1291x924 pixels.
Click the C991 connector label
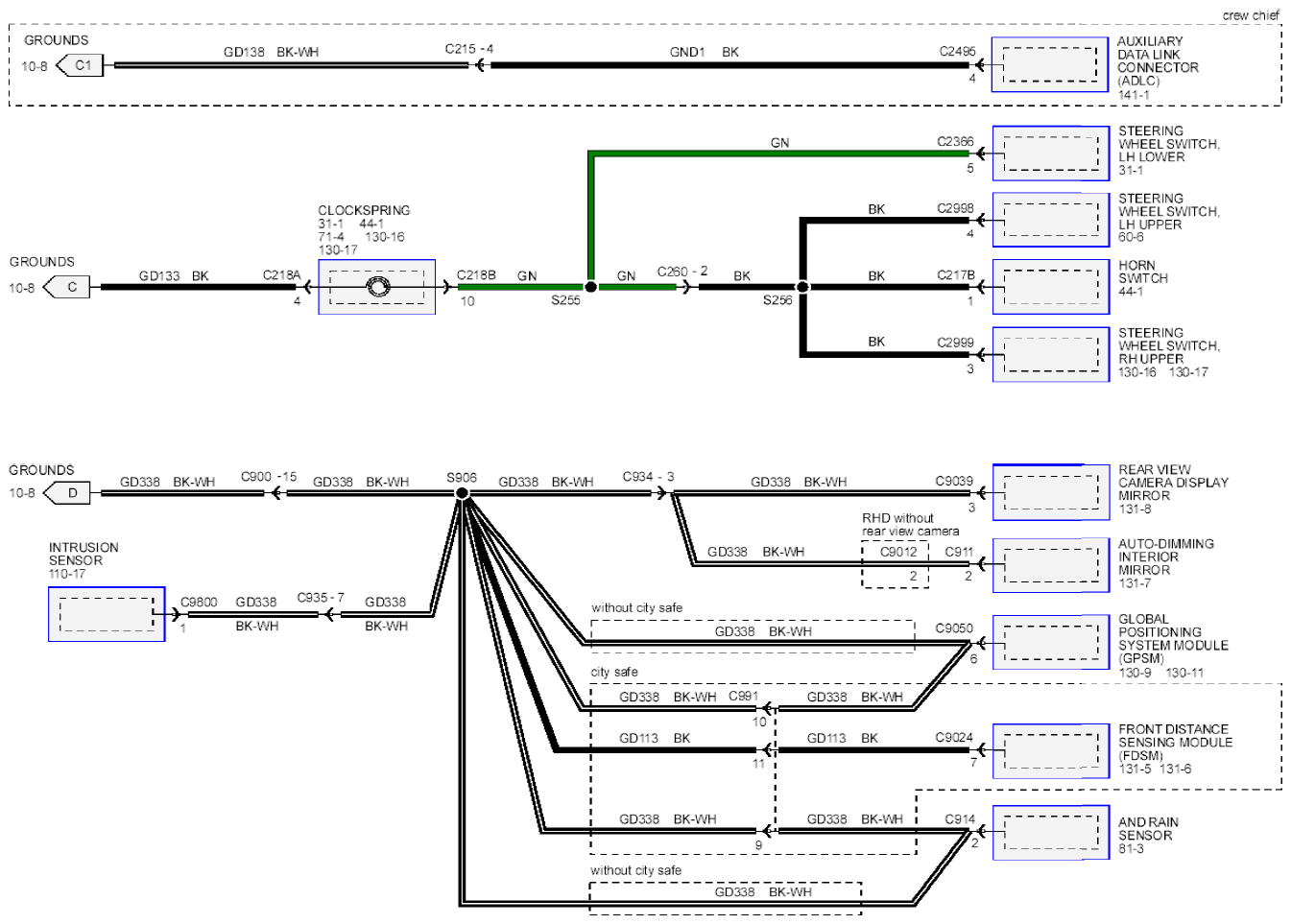[744, 697]
